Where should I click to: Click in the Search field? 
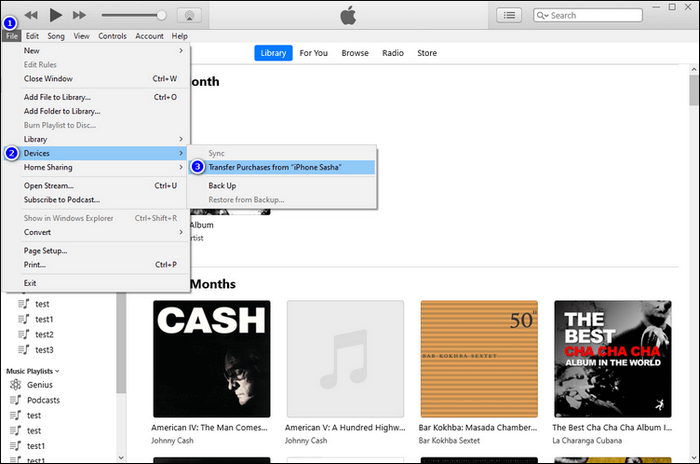pyautogui.click(x=588, y=15)
